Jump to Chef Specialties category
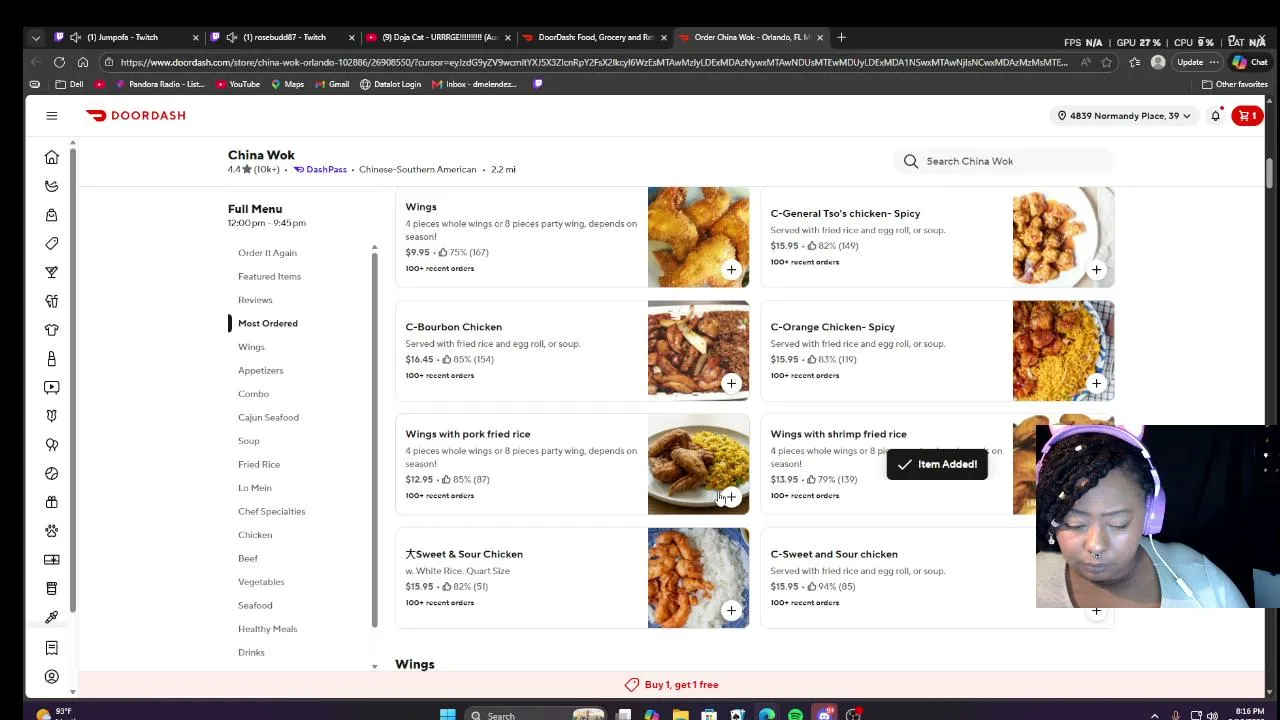 coord(272,511)
